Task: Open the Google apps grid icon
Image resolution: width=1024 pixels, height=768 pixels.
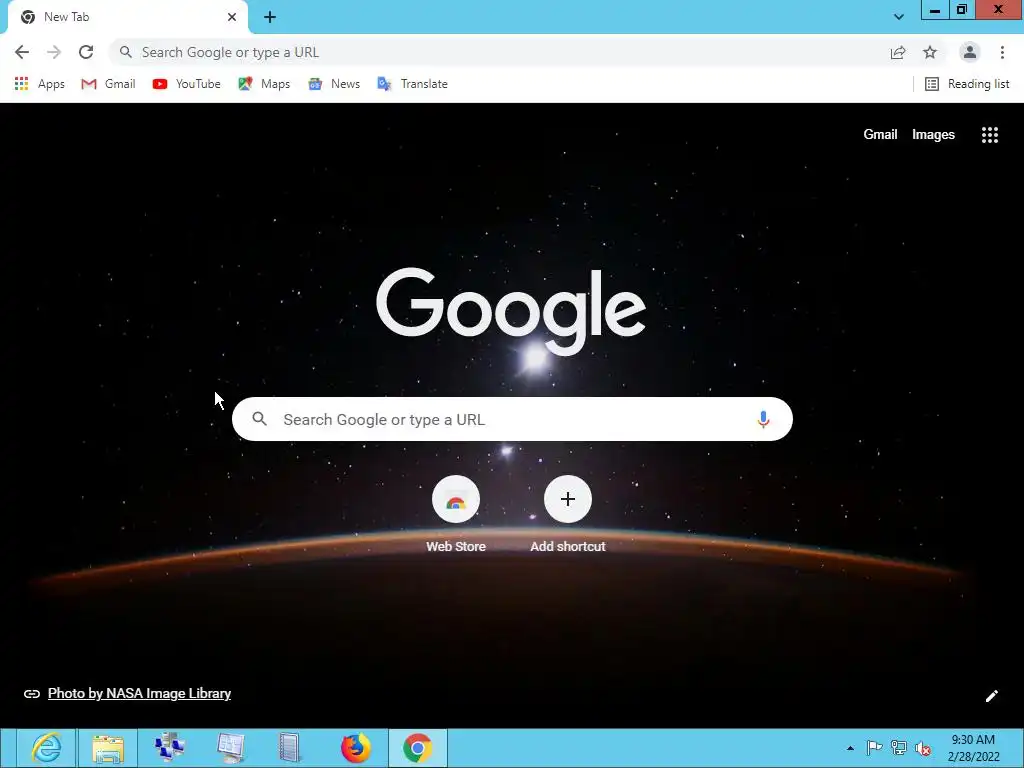Action: tap(989, 135)
